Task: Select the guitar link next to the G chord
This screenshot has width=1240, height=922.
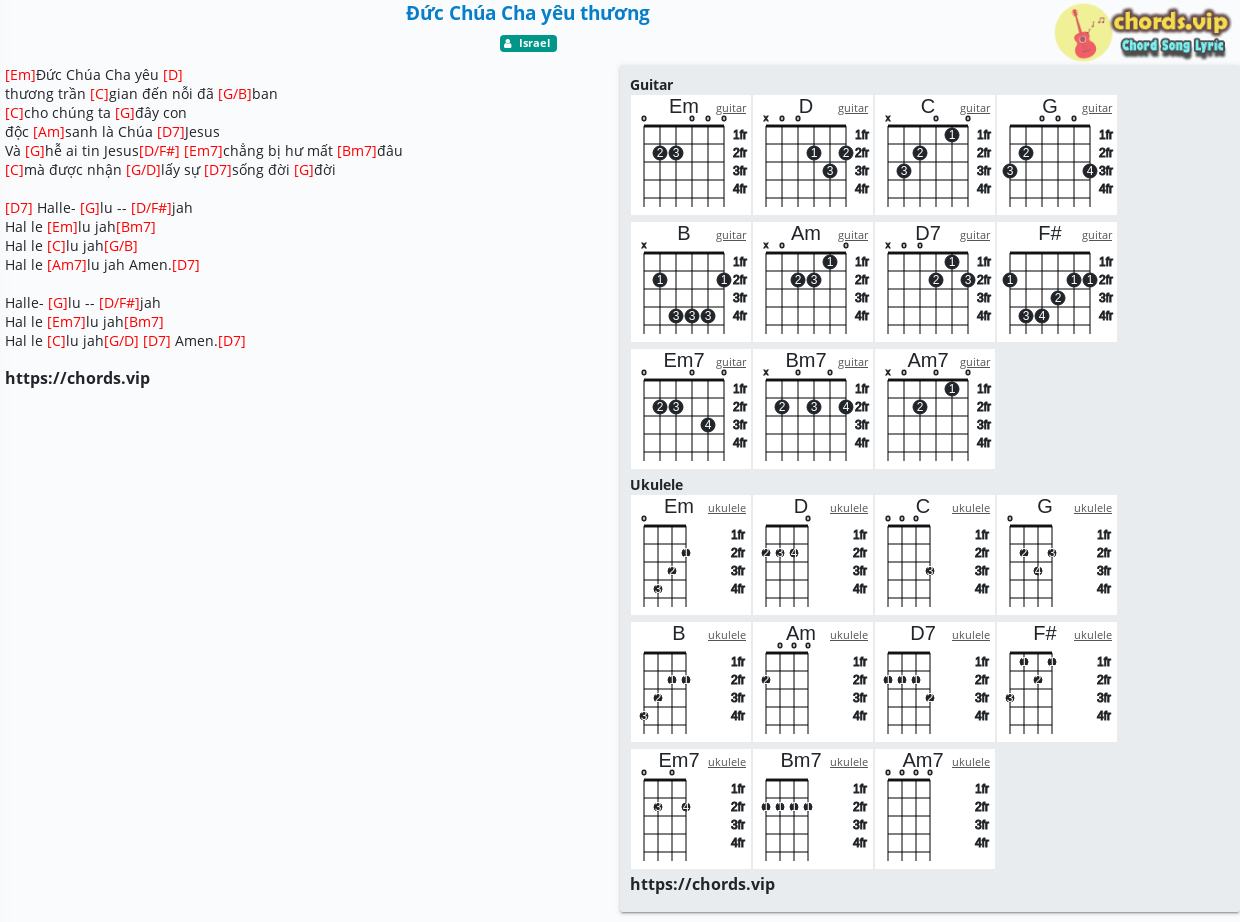Action: tap(1097, 108)
